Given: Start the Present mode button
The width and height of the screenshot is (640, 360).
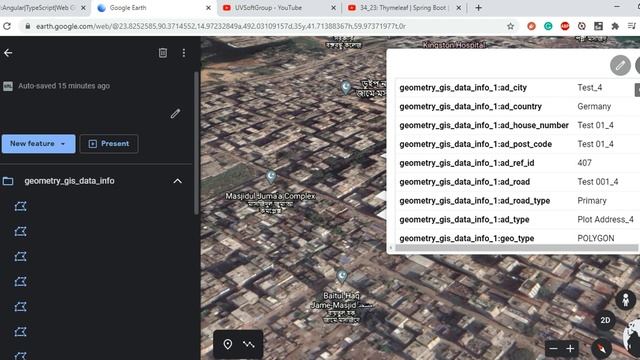Looking at the screenshot, I should click(109, 144).
